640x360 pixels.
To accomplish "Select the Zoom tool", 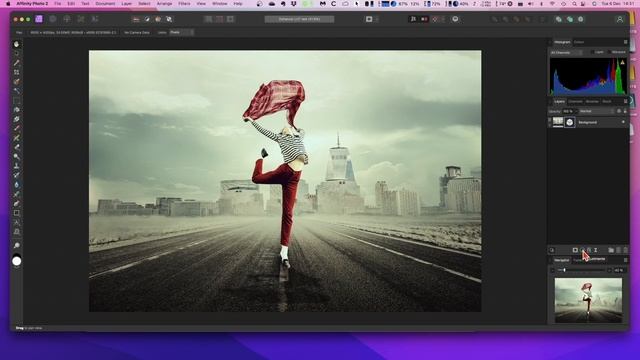I will [x=16, y=245].
